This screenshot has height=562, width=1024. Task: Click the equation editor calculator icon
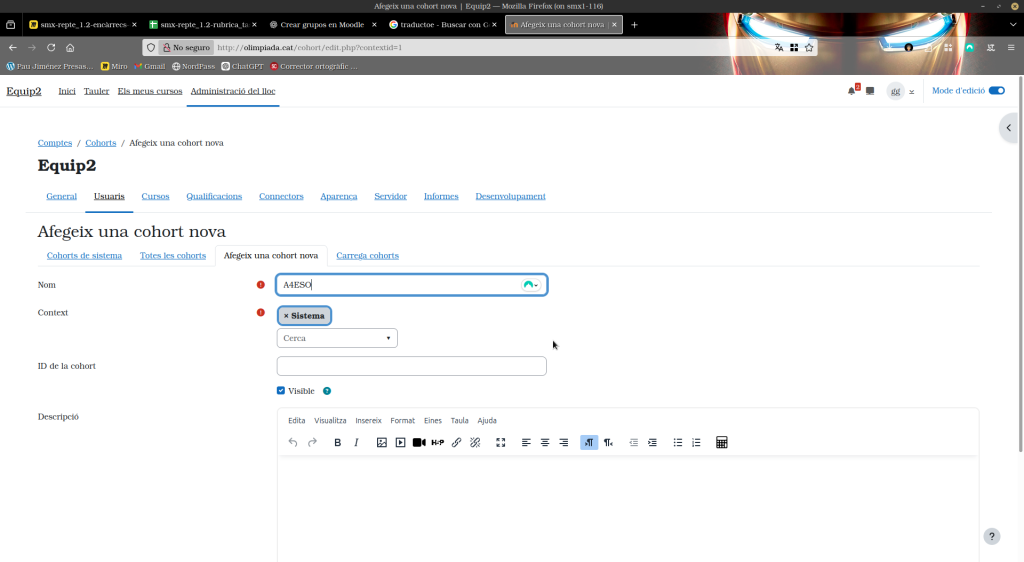pyautogui.click(x=722, y=442)
